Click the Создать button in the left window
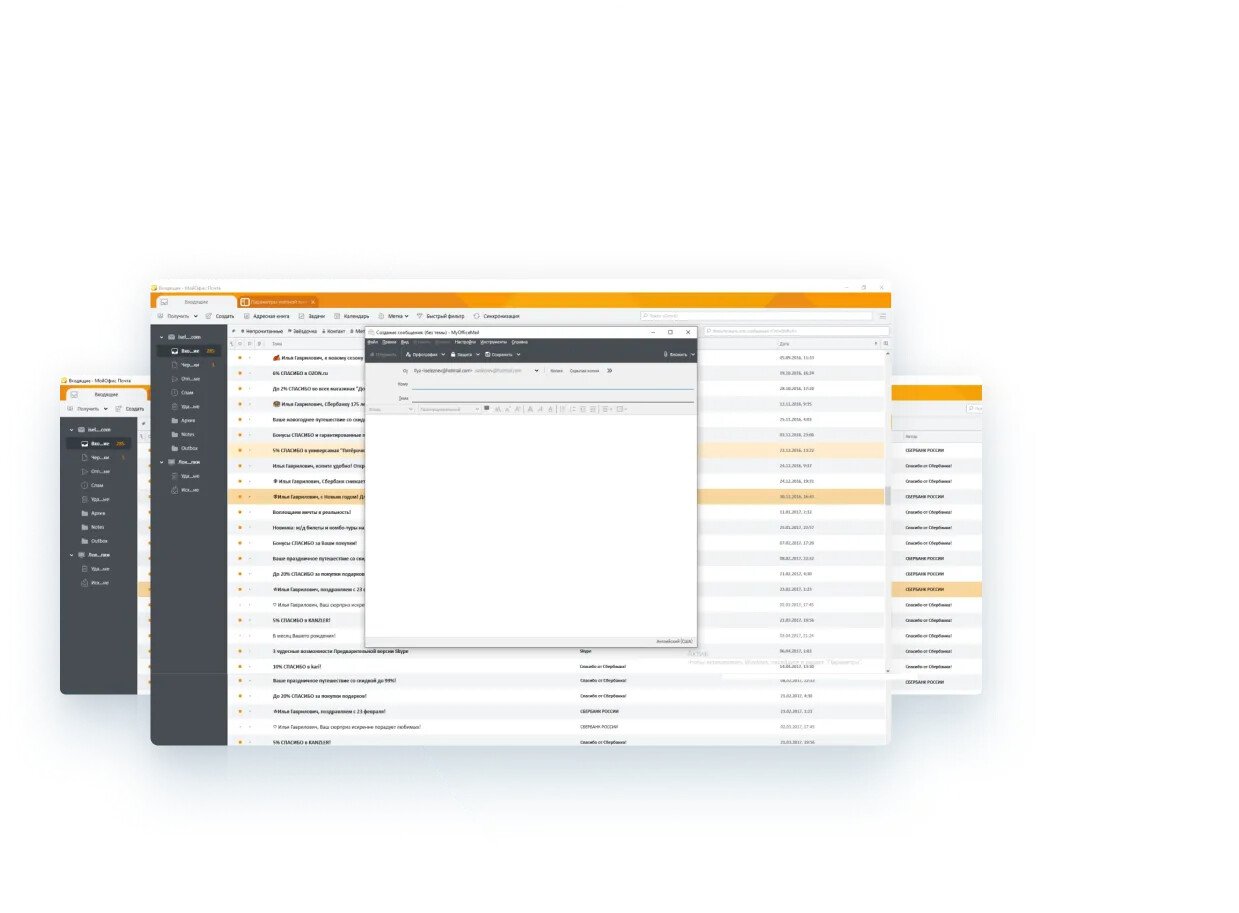Screen dimensions: 1239x913 pyautogui.click(x=131, y=409)
